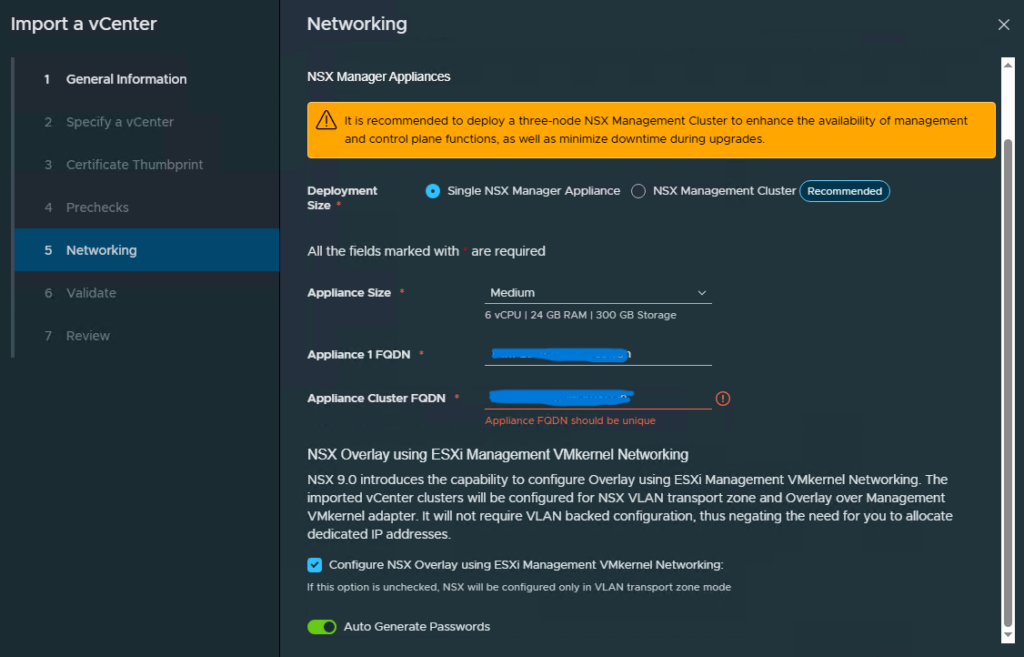Screen dimensions: 1024x657
Task: Select step 5 Networking in wizard
Action: 101,250
